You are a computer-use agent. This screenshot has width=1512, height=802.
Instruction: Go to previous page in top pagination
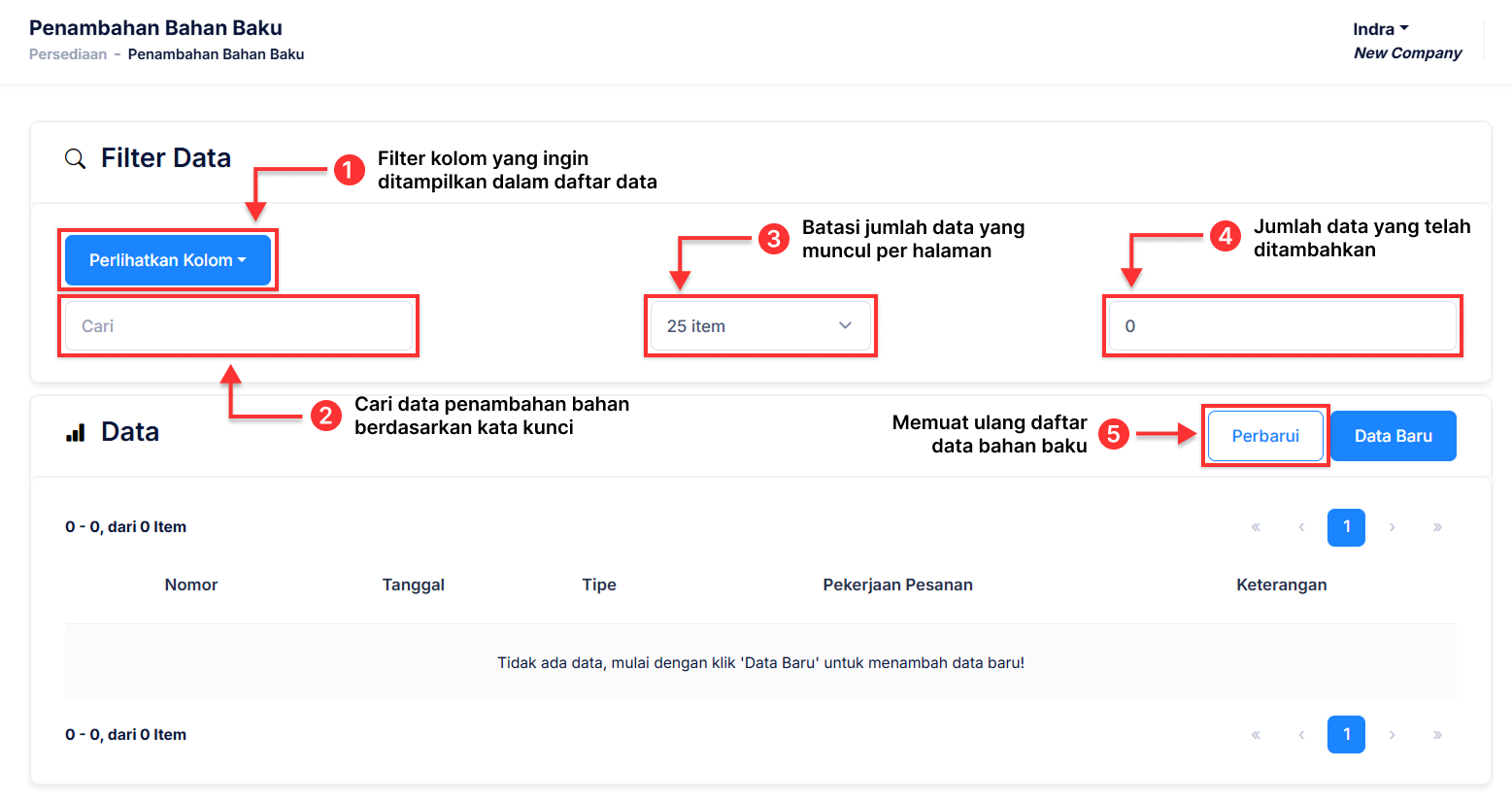pyautogui.click(x=1301, y=527)
